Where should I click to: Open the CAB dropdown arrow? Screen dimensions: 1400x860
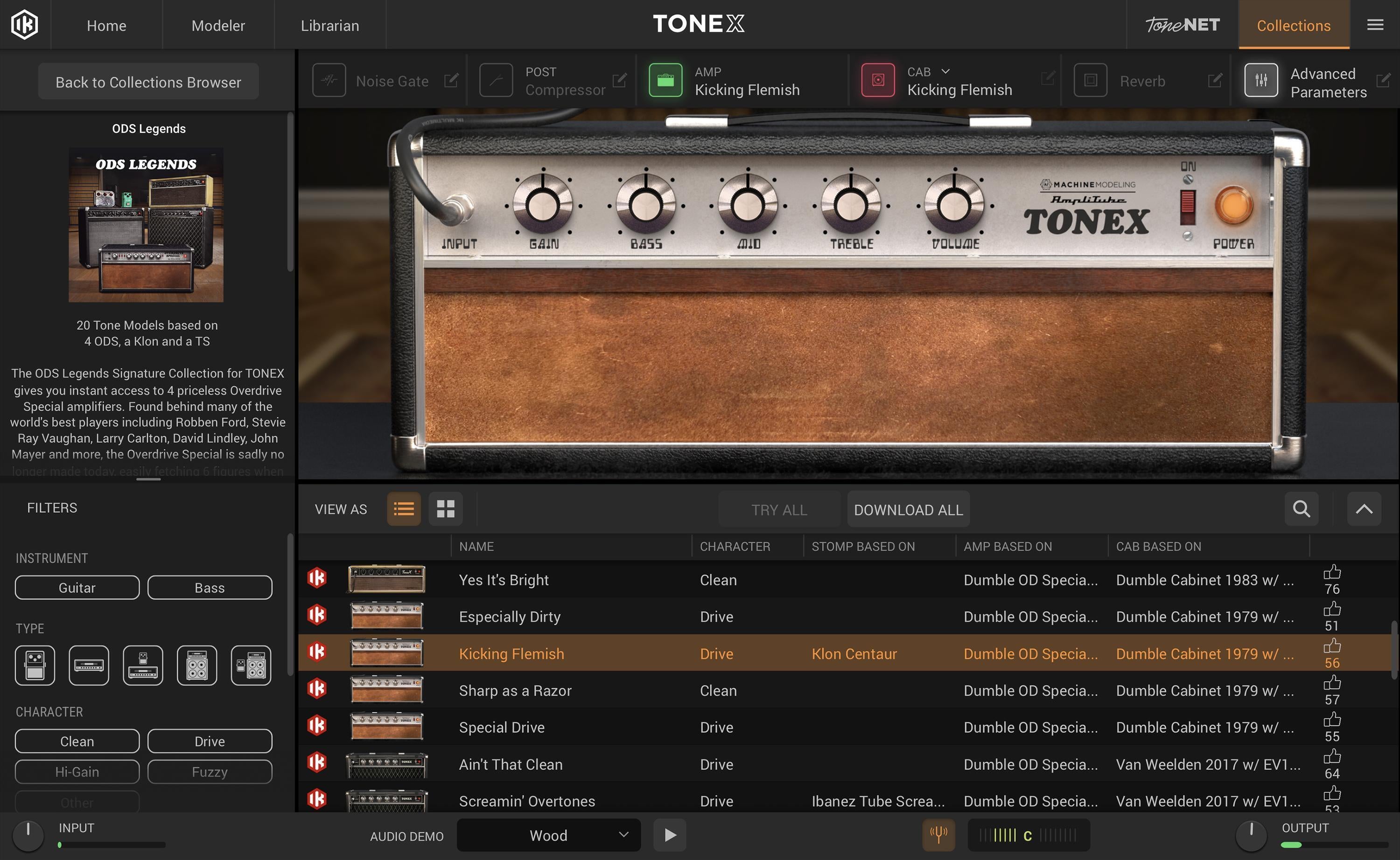(945, 71)
